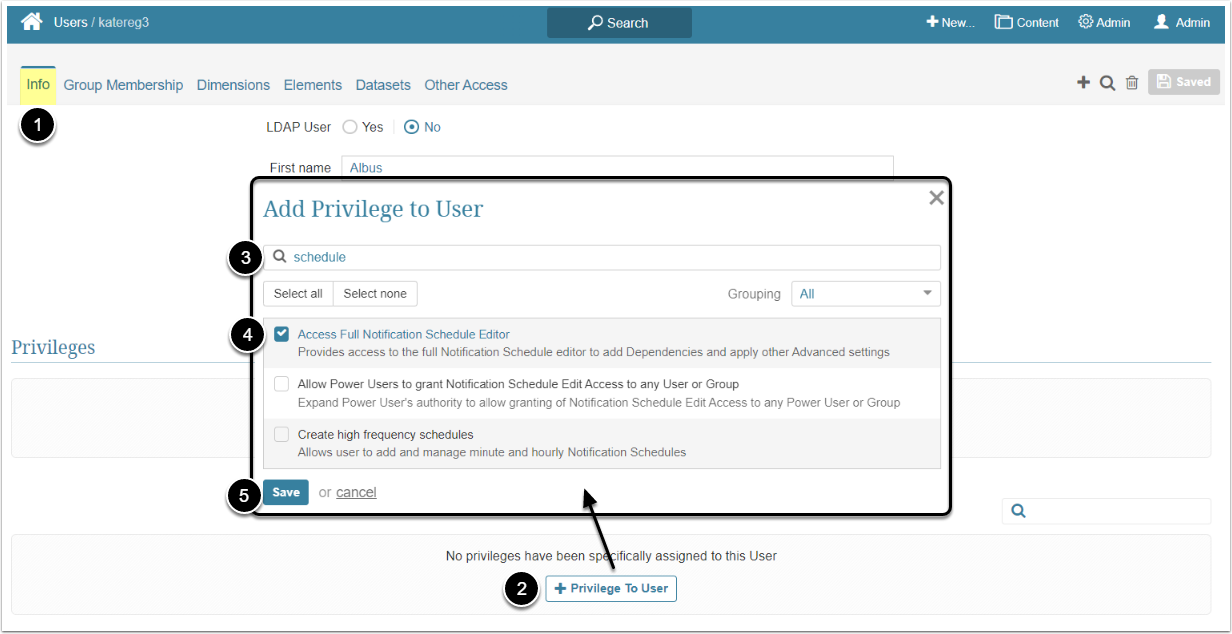Image resolution: width=1232 pixels, height=634 pixels.
Task: Check Allow Power Users to grant Notification Schedule
Action: (282, 384)
